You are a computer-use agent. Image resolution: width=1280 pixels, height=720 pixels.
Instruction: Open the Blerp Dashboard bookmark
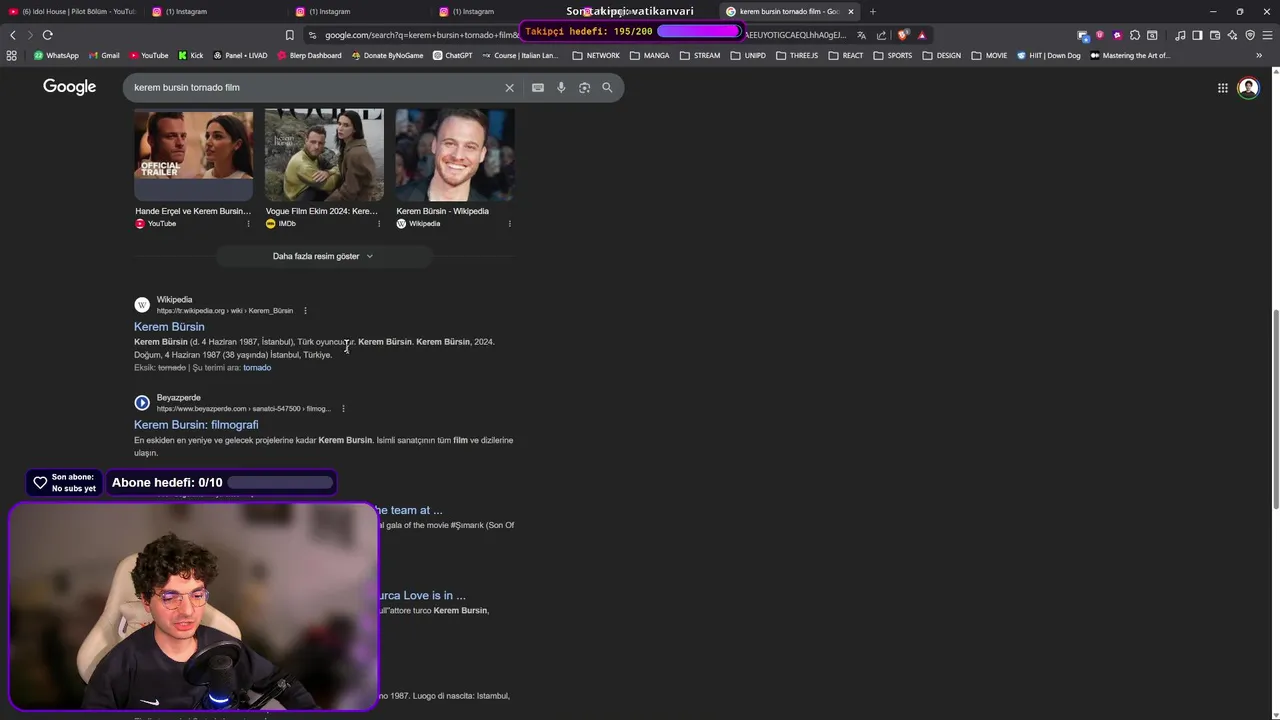click(309, 56)
